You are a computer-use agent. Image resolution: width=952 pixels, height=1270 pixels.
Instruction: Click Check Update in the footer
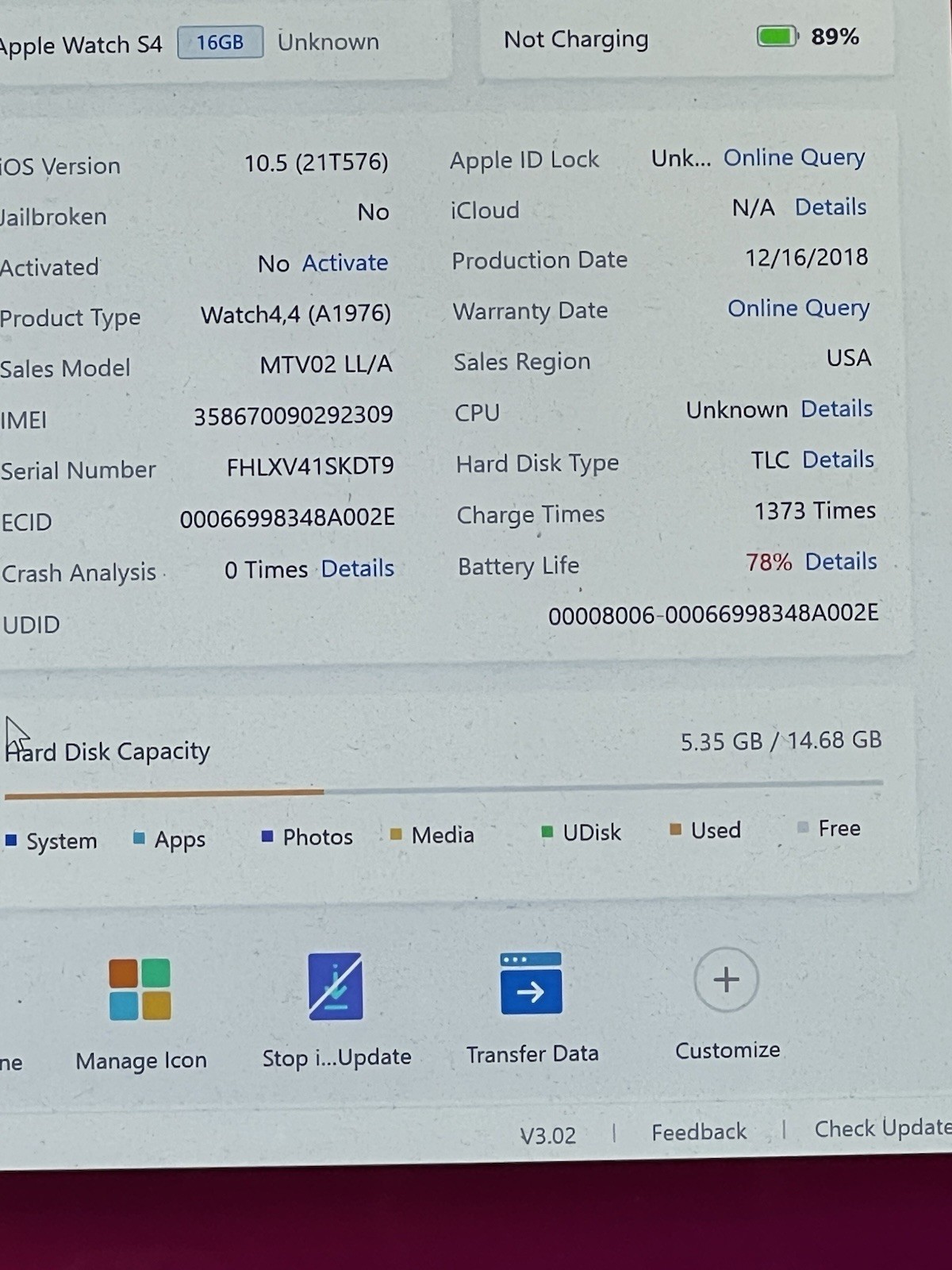click(x=882, y=1128)
